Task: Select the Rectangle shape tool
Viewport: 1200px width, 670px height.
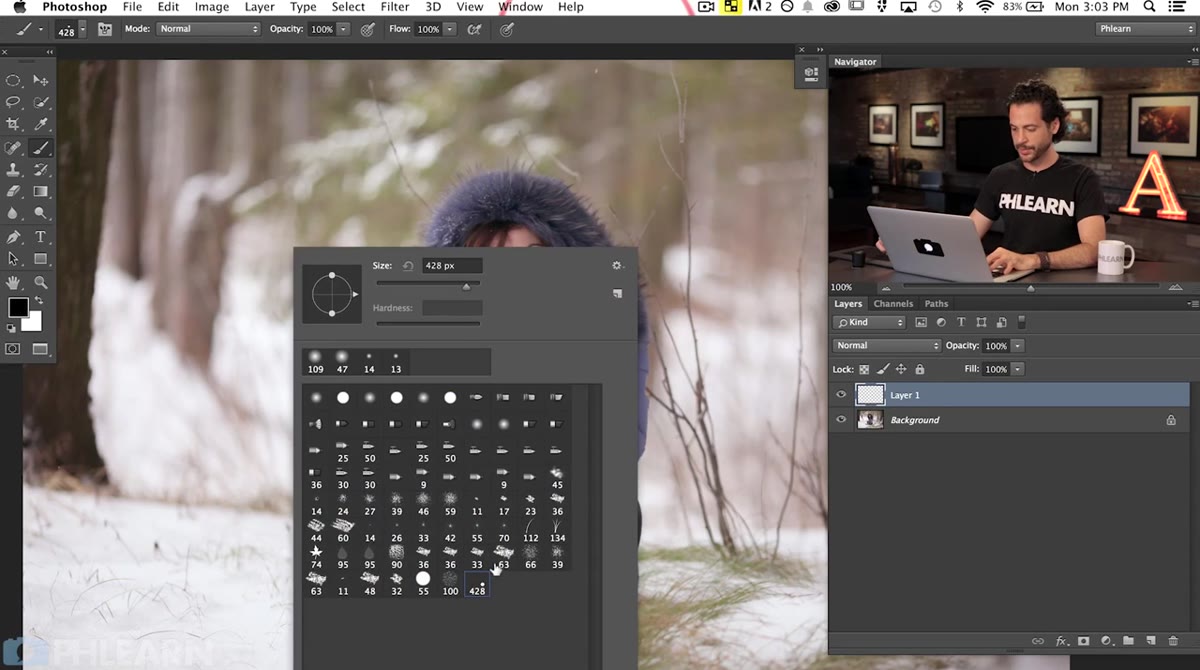Action: click(x=41, y=259)
